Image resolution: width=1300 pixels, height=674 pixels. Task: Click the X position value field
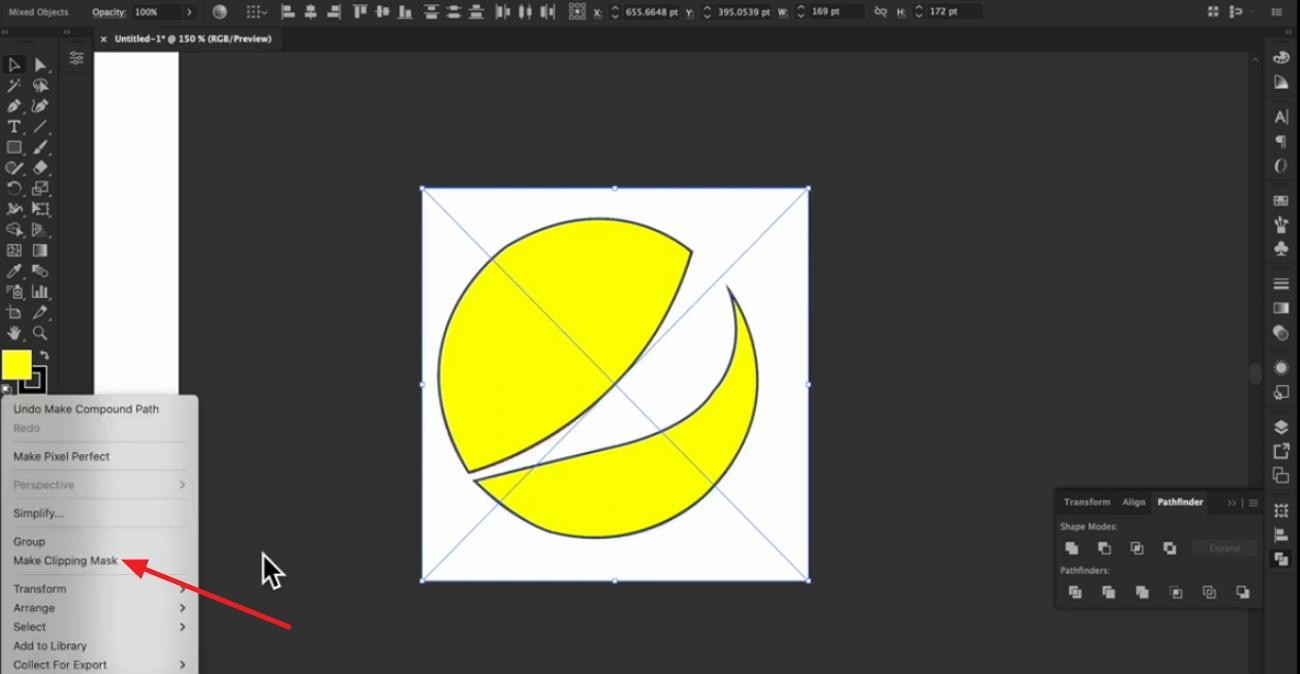(x=651, y=12)
